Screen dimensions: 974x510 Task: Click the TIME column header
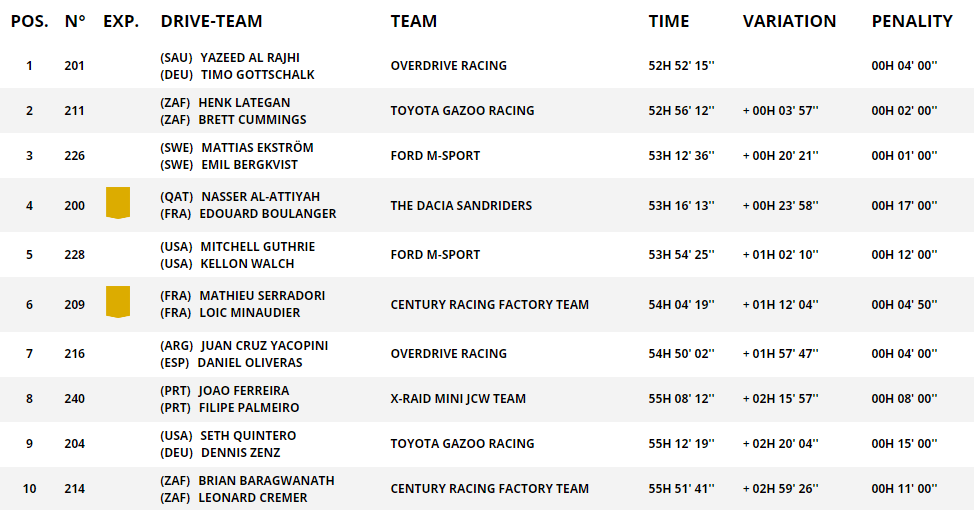click(669, 21)
